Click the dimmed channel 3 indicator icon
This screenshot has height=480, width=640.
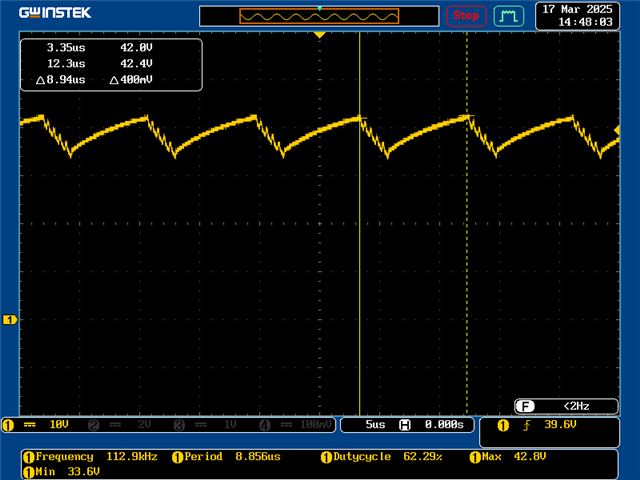click(179, 425)
